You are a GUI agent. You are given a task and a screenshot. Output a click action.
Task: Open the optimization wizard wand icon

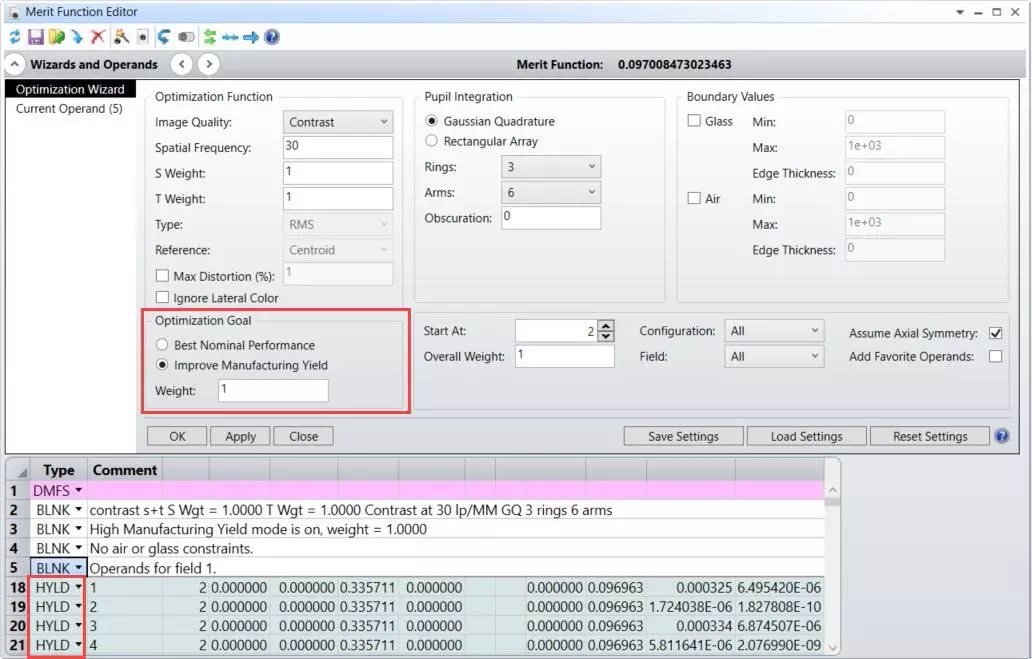[120, 37]
